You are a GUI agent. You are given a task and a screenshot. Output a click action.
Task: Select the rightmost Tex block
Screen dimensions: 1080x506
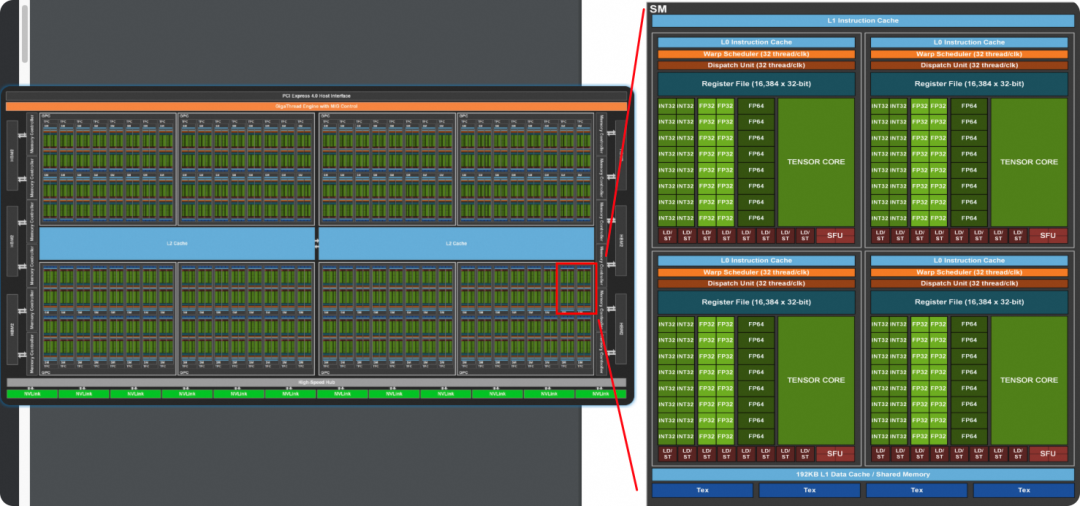tap(1024, 490)
